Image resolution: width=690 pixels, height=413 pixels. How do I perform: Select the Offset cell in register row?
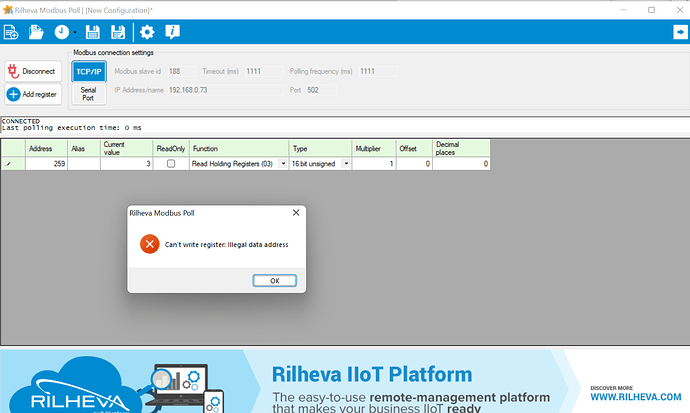[x=414, y=164]
